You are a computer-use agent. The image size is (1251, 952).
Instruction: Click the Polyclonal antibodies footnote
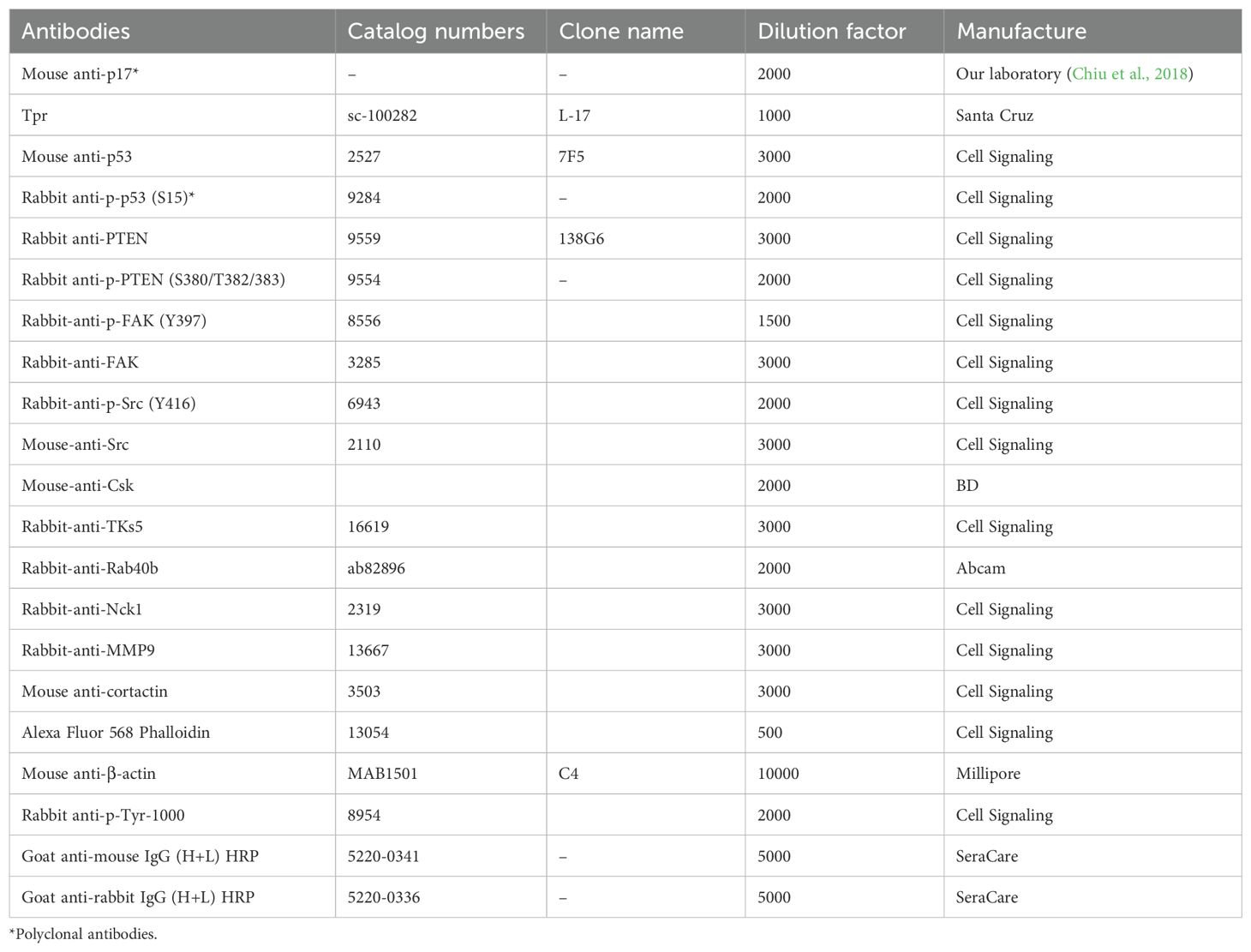pos(83,934)
